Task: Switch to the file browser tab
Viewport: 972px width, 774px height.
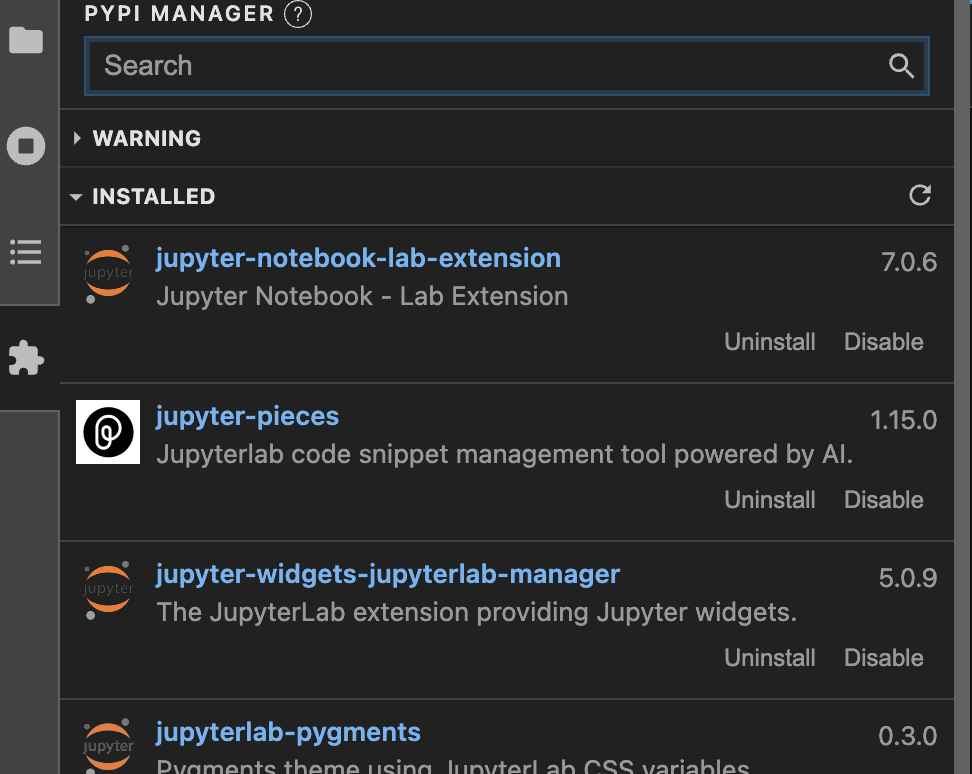Action: click(x=25, y=40)
